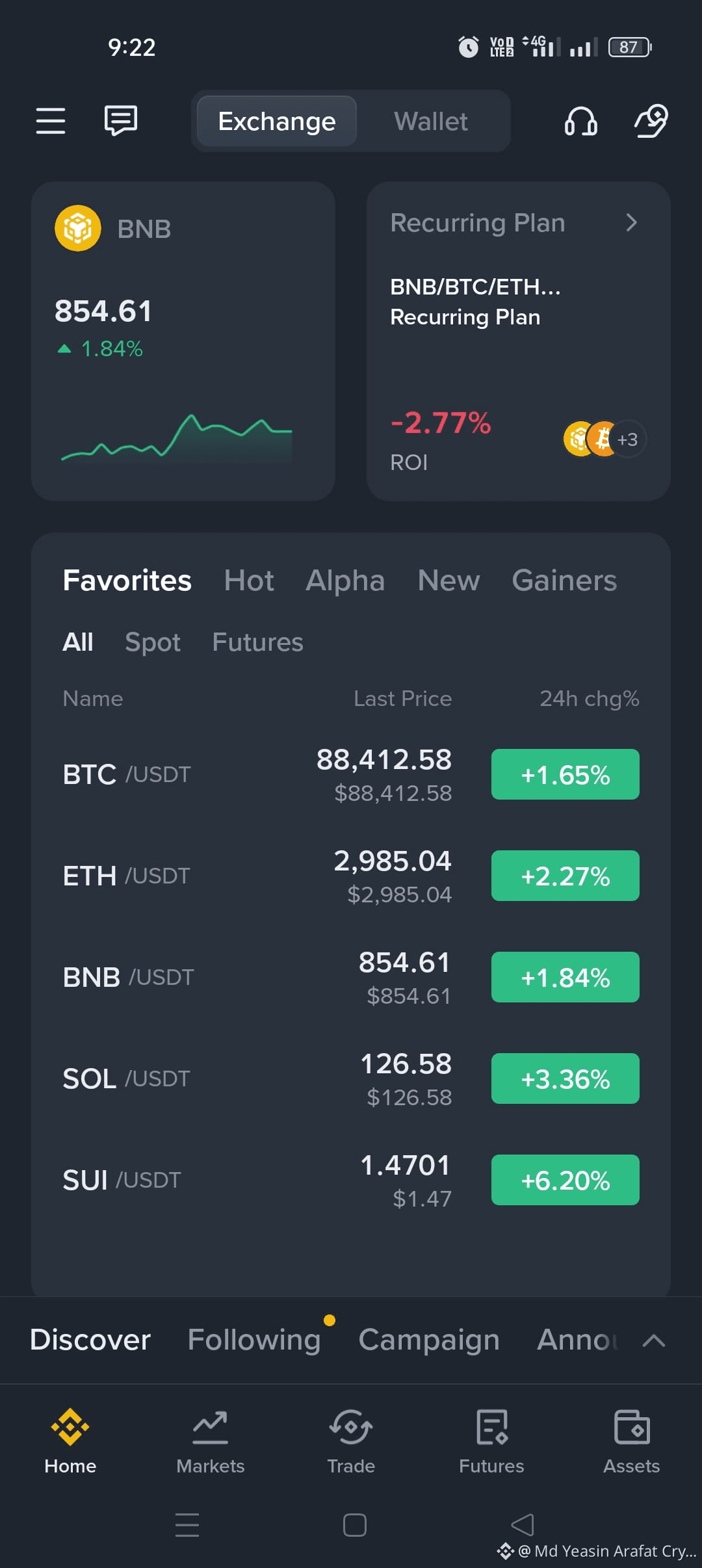The height and width of the screenshot is (1568, 702).
Task: Open the hamburger menu icon
Action: pos(51,121)
